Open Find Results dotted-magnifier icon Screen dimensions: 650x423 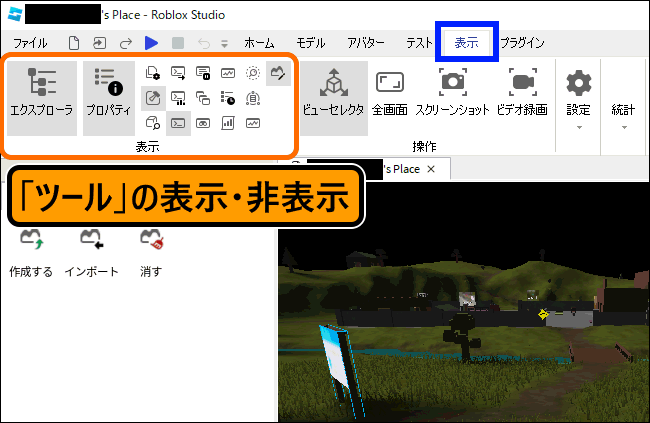coord(253,73)
